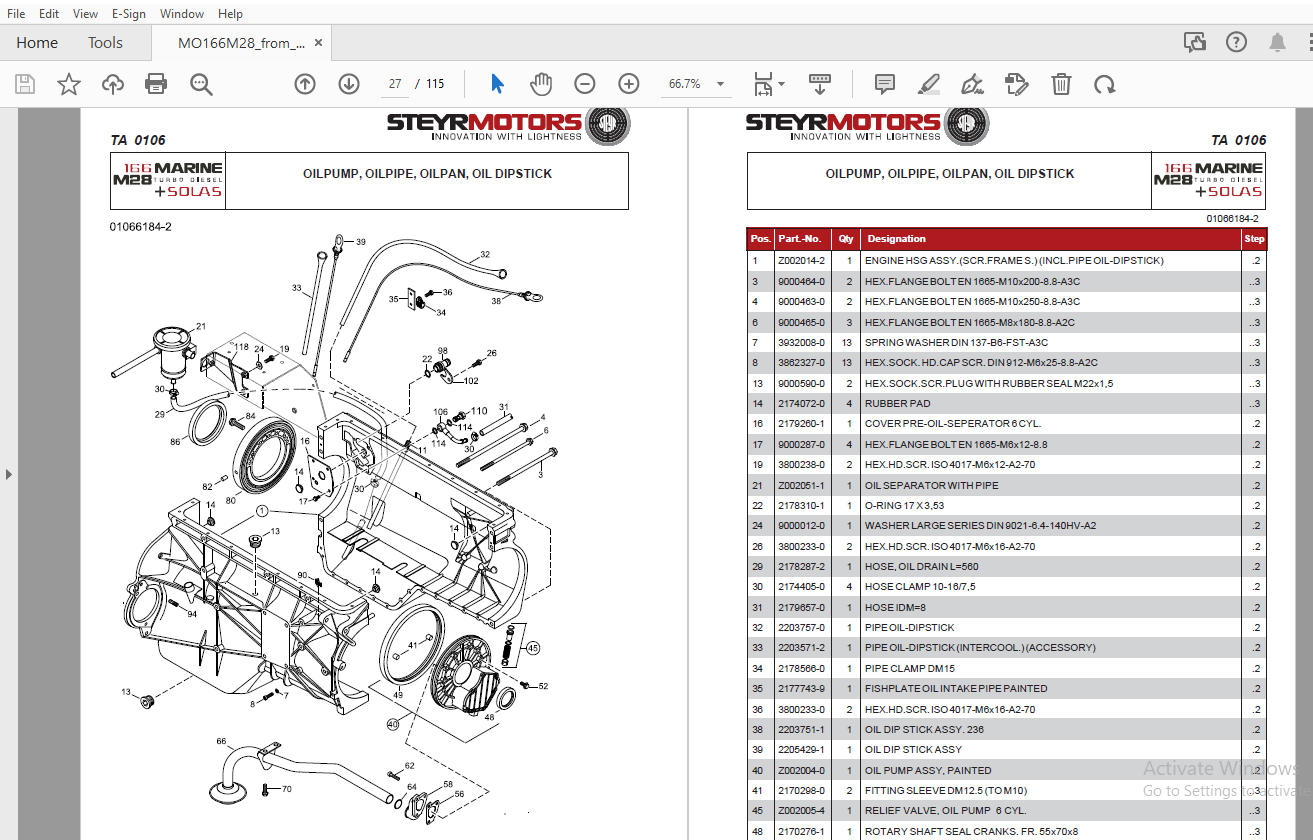
Task: Click 'PIPE CLAMP DM15' designation
Action: [x=909, y=668]
